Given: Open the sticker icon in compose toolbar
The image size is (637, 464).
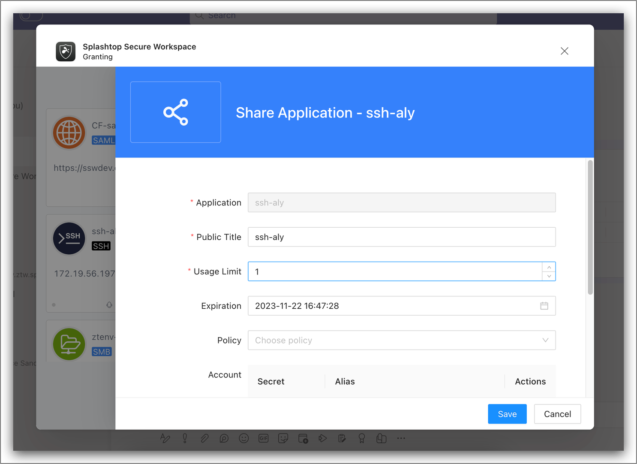Looking at the screenshot, I should [283, 438].
